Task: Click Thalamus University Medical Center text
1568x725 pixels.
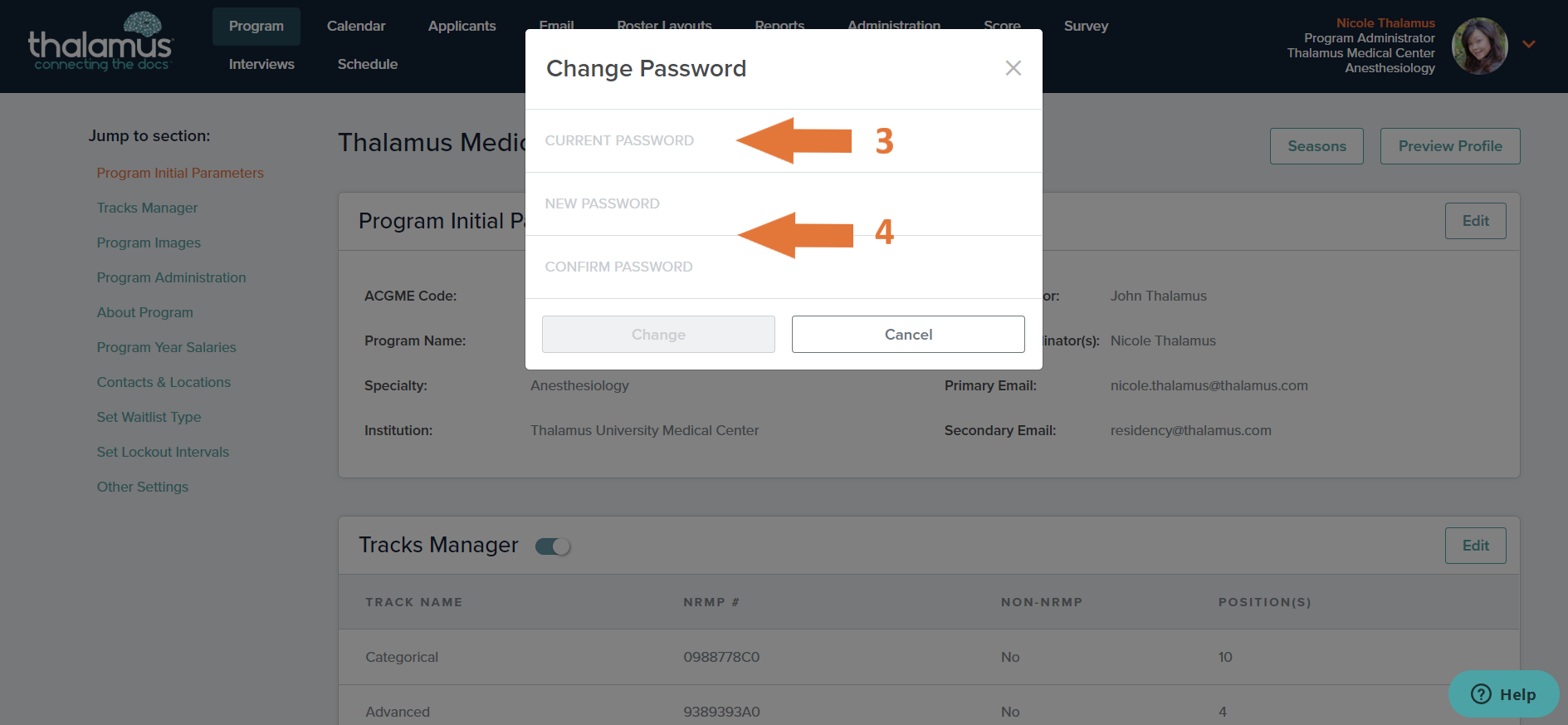Action: (644, 430)
